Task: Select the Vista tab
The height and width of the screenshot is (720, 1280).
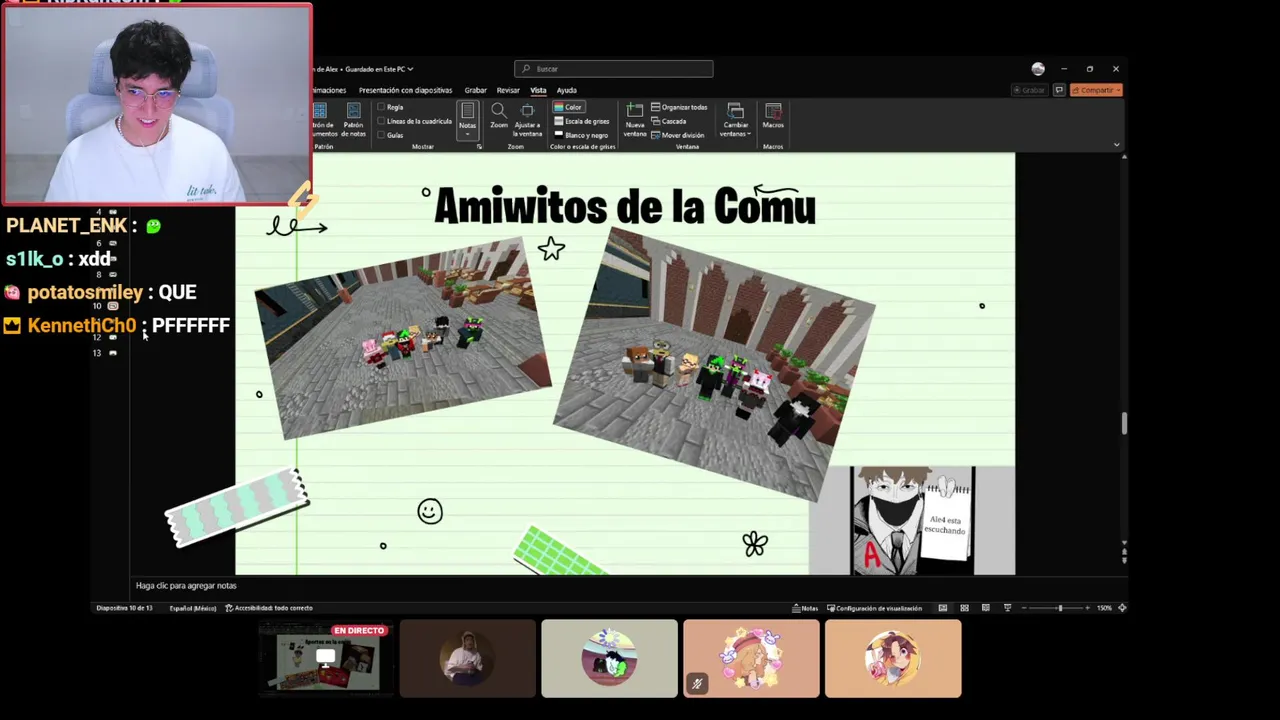Action: tap(538, 90)
